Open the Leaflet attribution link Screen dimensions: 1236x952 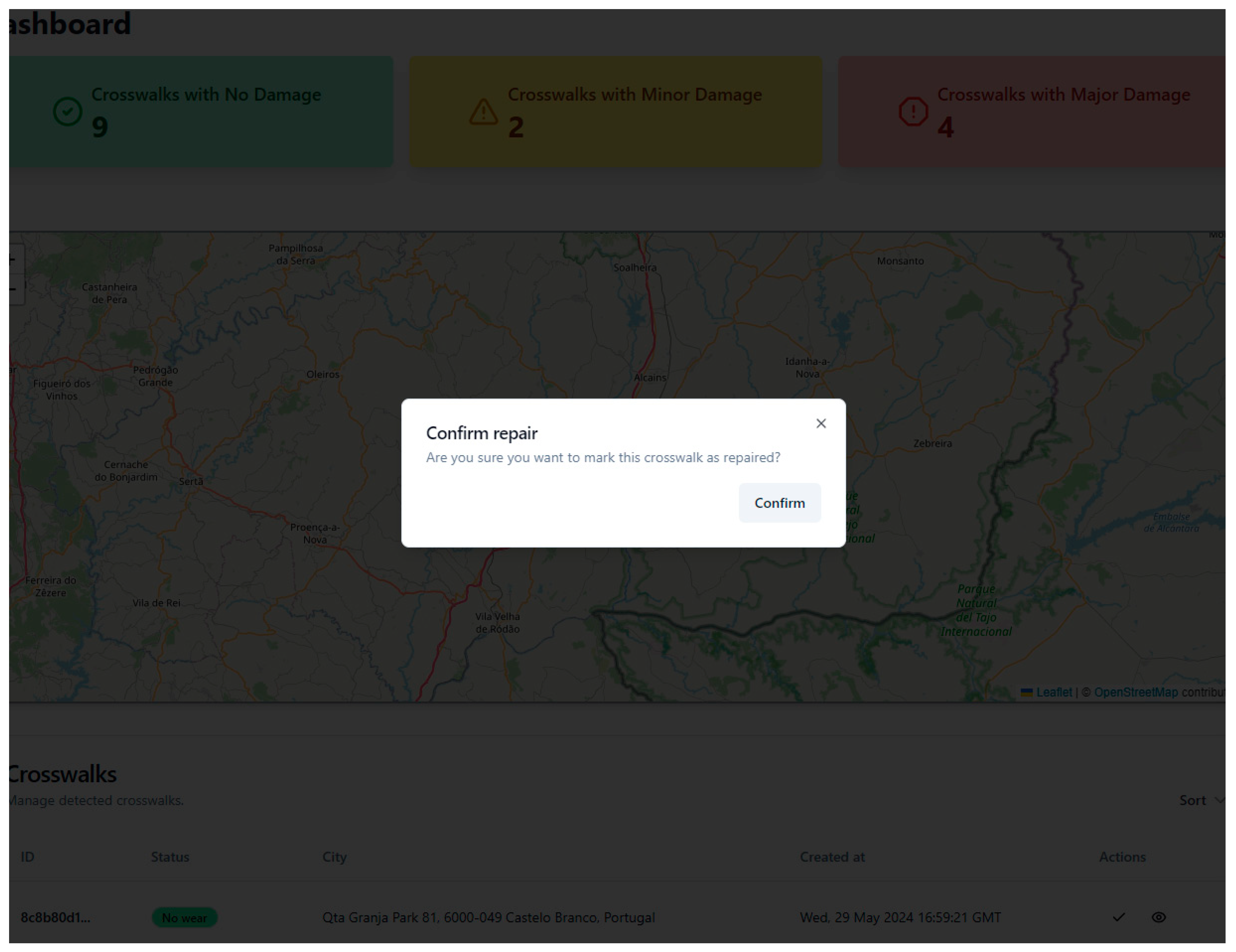pyautogui.click(x=1054, y=692)
